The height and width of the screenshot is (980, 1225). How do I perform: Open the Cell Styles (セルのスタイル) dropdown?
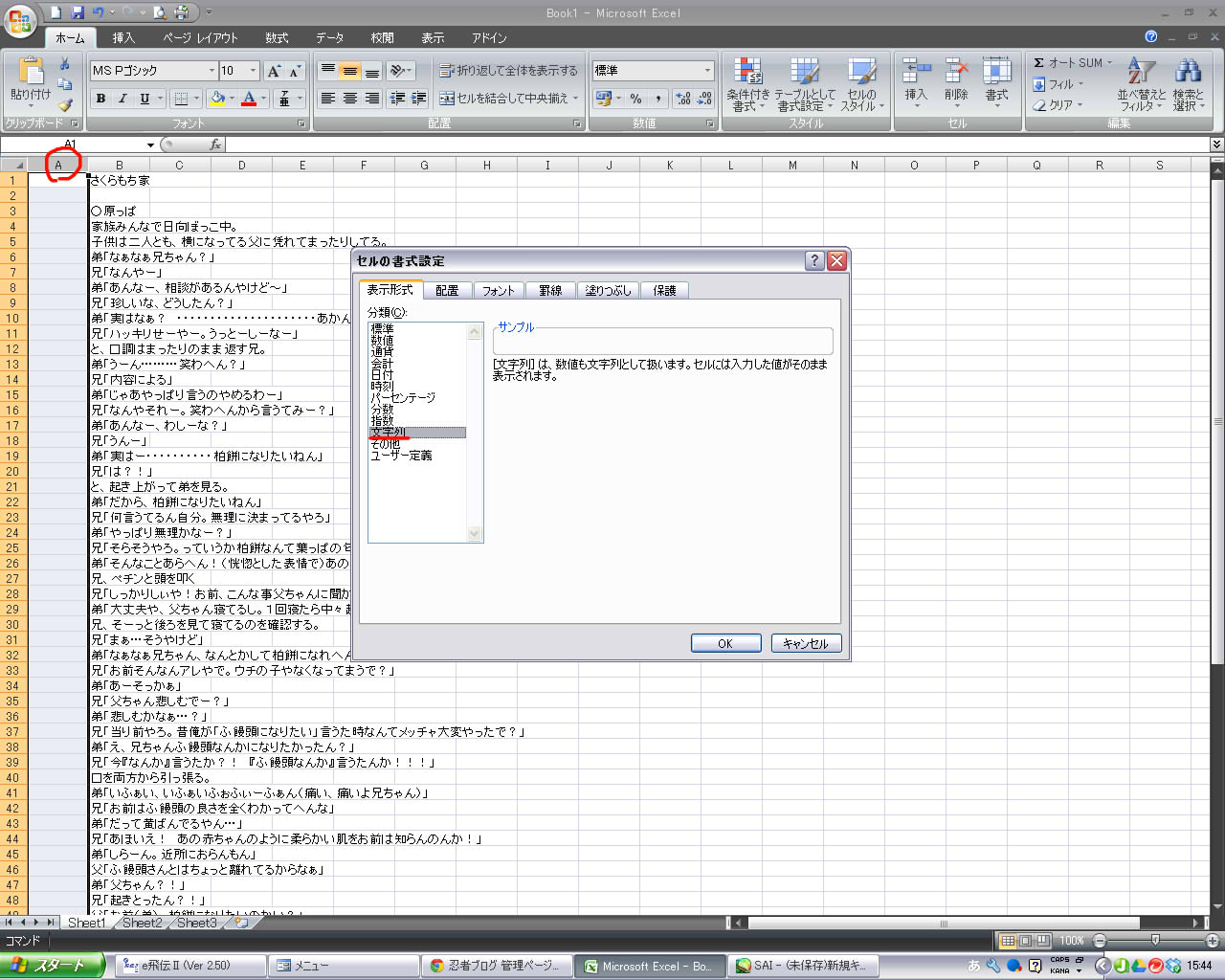point(861,84)
